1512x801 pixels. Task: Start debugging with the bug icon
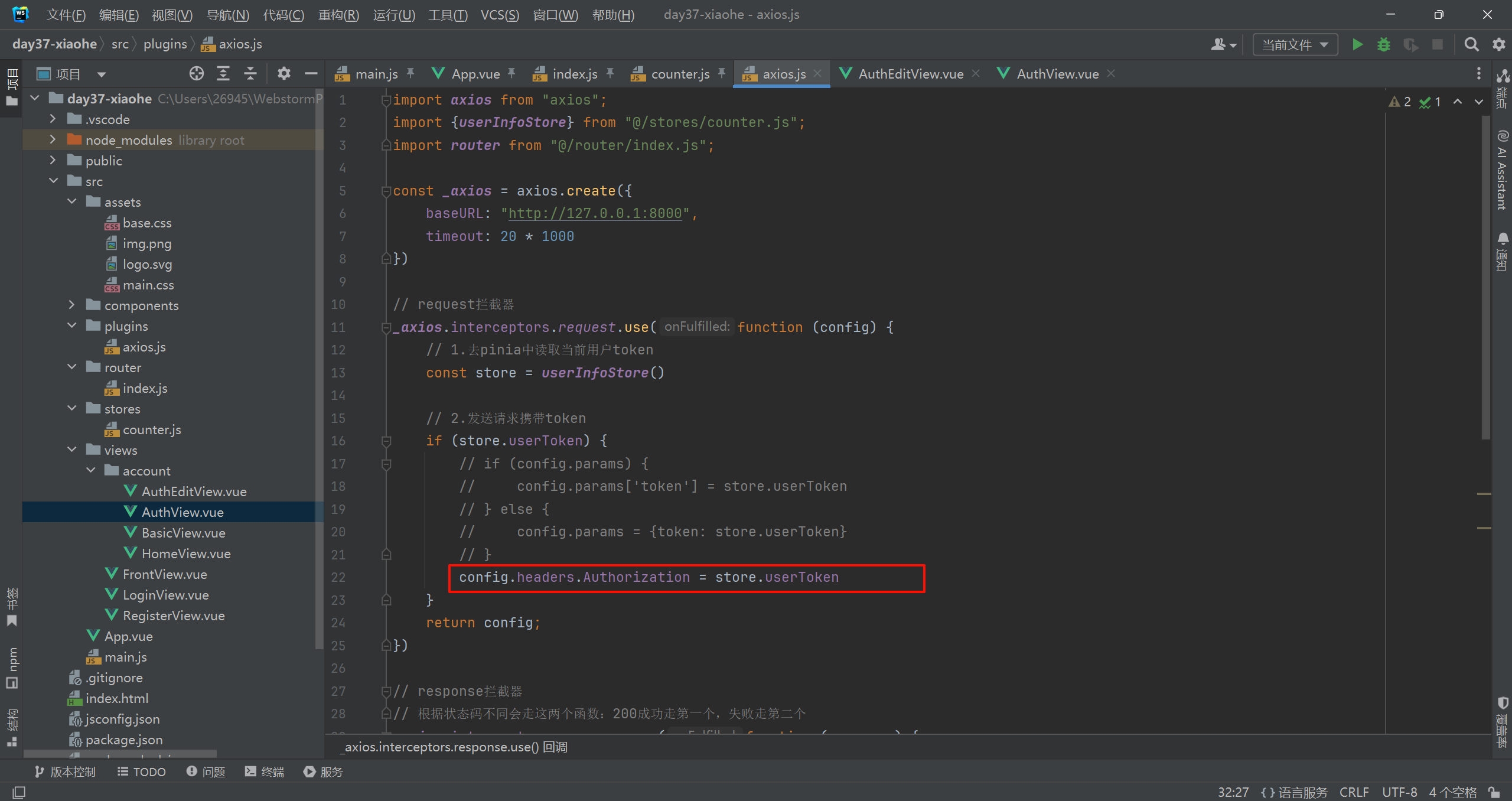1384,45
